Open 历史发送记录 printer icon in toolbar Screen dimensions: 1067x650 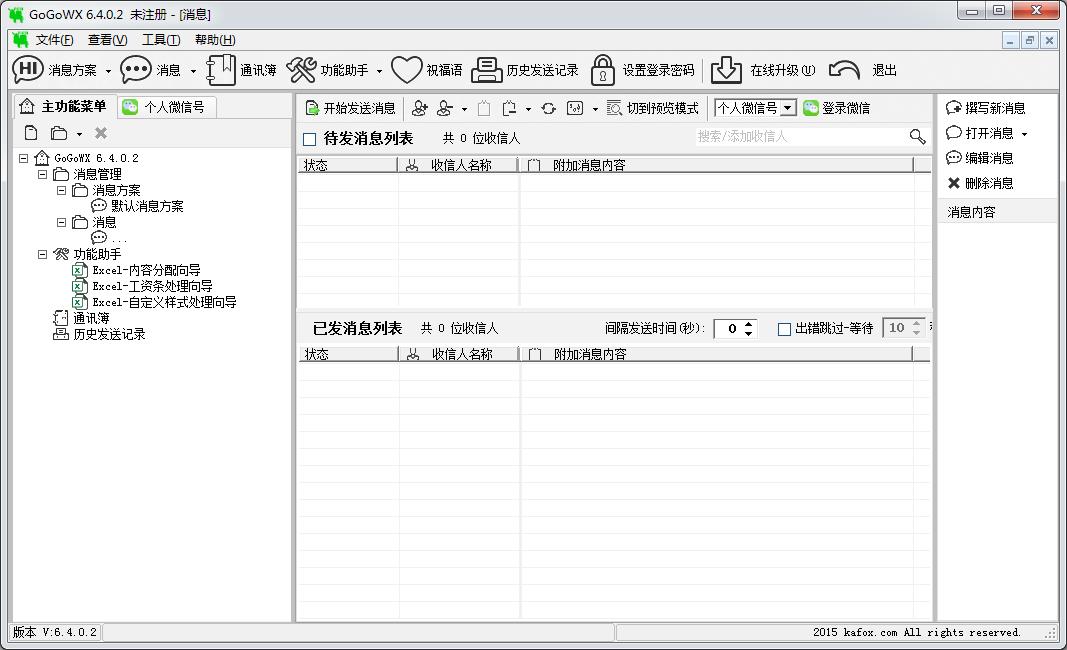(487, 69)
